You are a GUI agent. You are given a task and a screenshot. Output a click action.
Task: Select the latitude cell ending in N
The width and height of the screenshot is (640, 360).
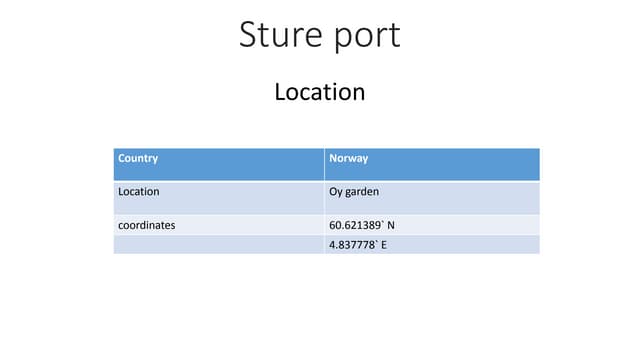(432, 225)
